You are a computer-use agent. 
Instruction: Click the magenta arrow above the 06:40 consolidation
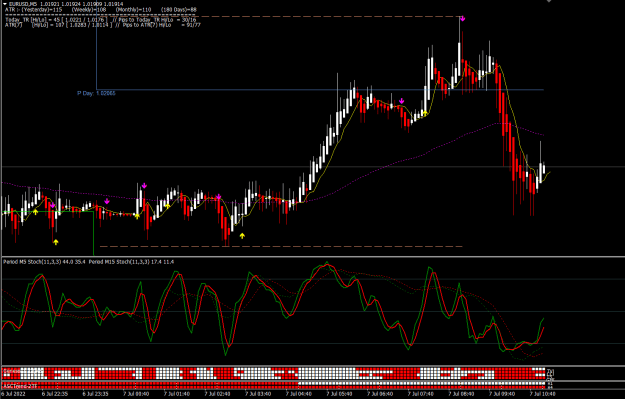click(401, 101)
